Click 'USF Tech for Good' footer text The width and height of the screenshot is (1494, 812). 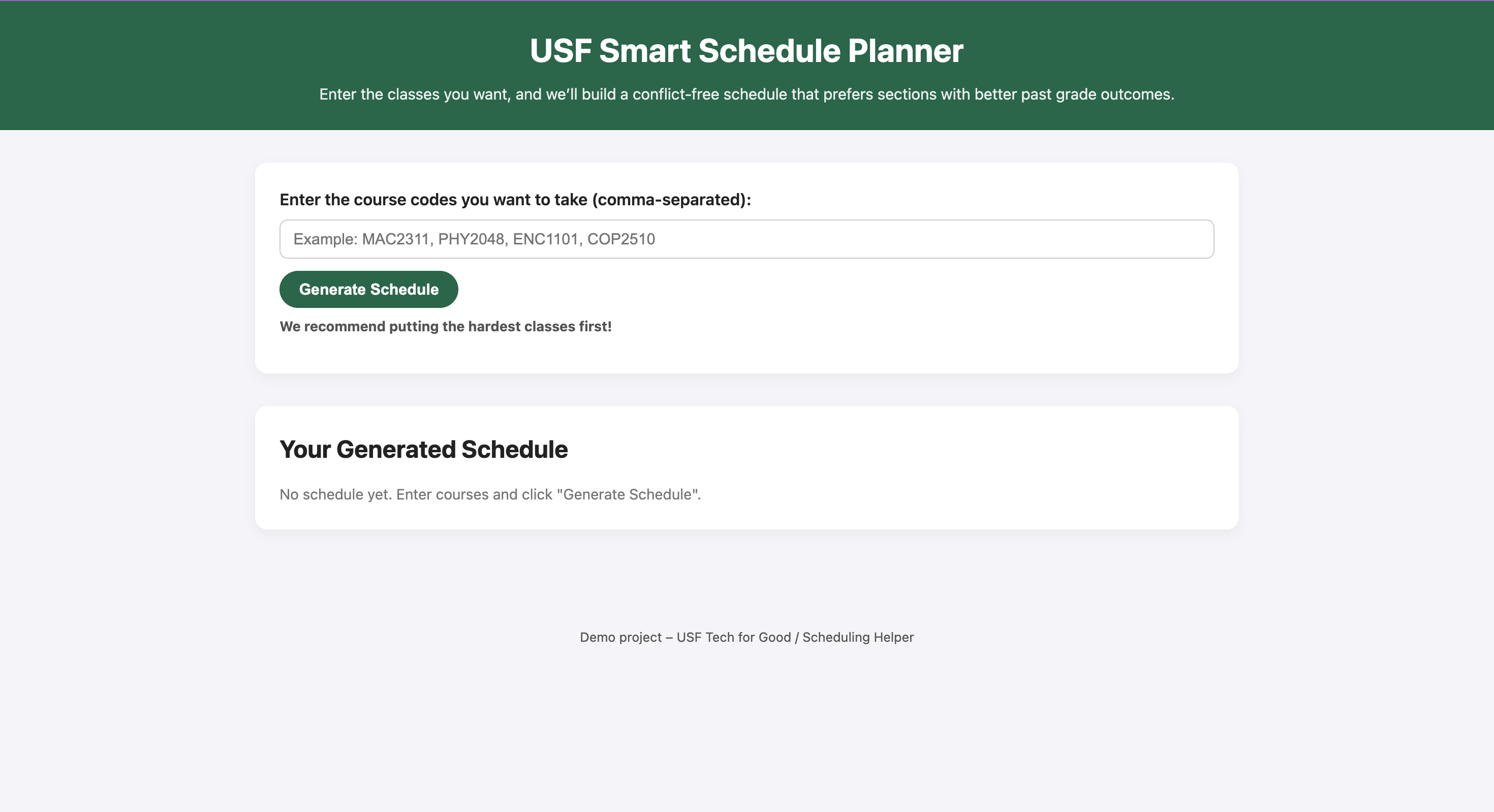pyautogui.click(x=733, y=637)
